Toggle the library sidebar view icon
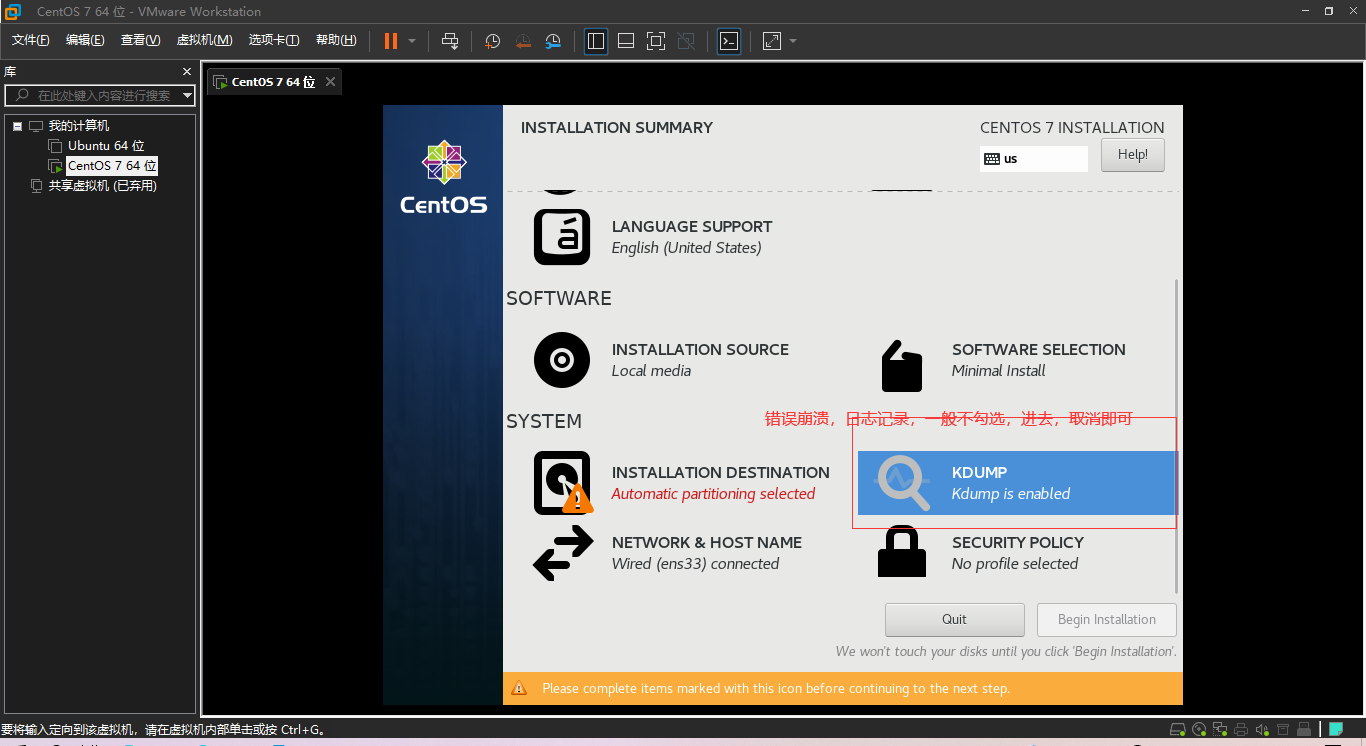Screen dimensions: 1366x746 pos(596,41)
